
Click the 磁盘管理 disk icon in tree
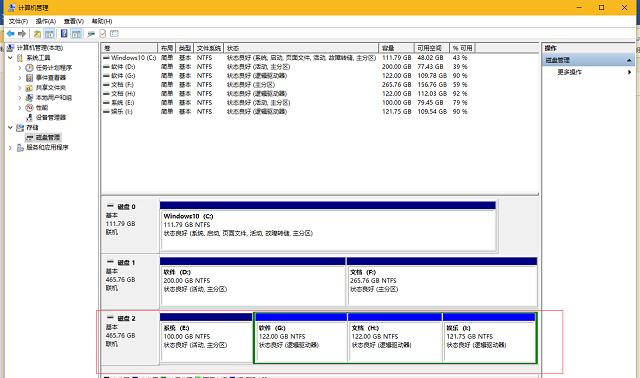[x=29, y=138]
